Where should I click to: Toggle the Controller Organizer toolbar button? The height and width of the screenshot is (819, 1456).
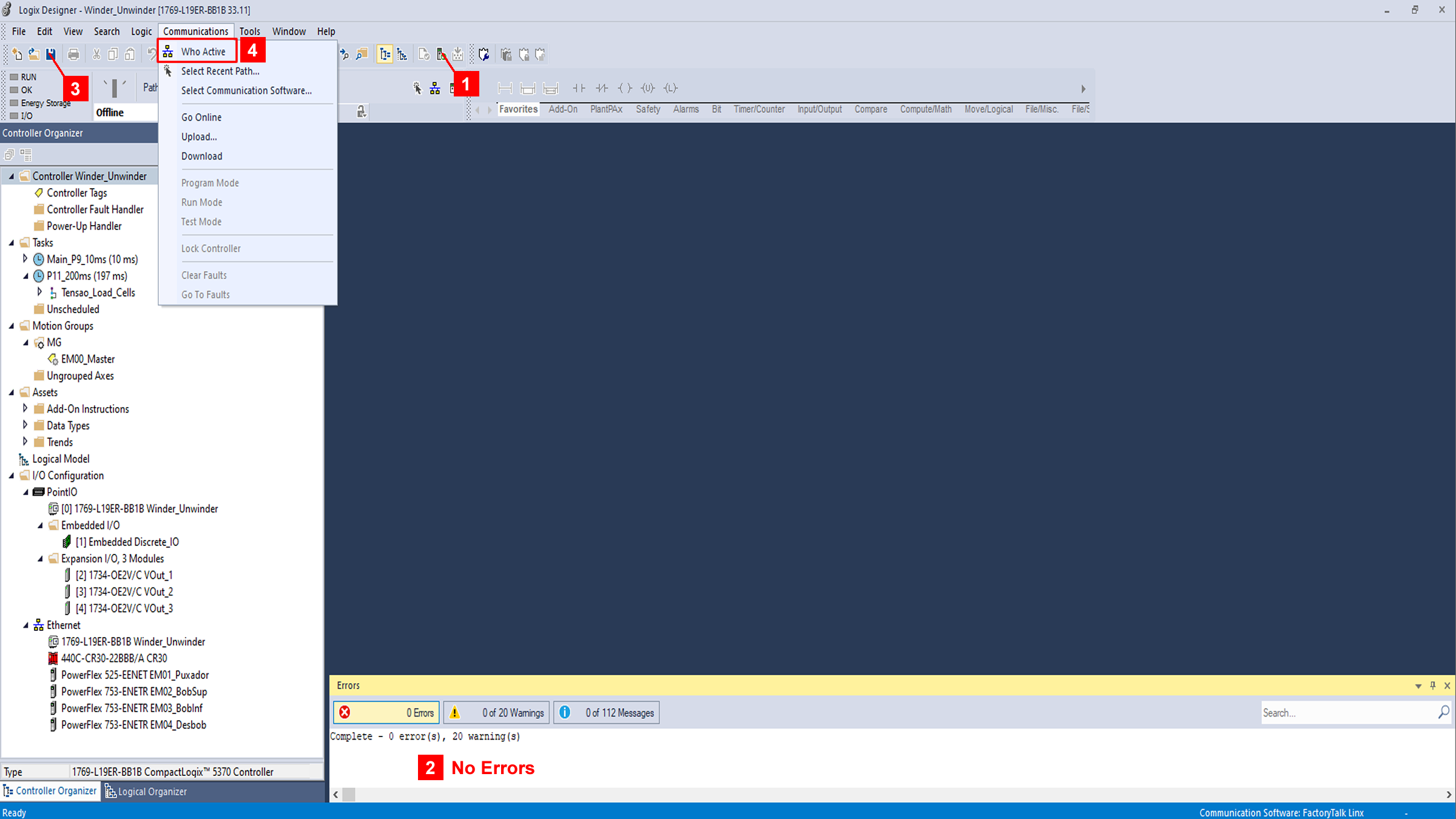[x=385, y=55]
